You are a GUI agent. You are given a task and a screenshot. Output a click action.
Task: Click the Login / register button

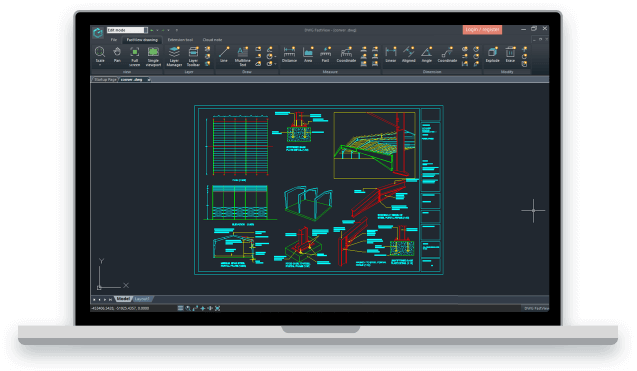coord(482,30)
